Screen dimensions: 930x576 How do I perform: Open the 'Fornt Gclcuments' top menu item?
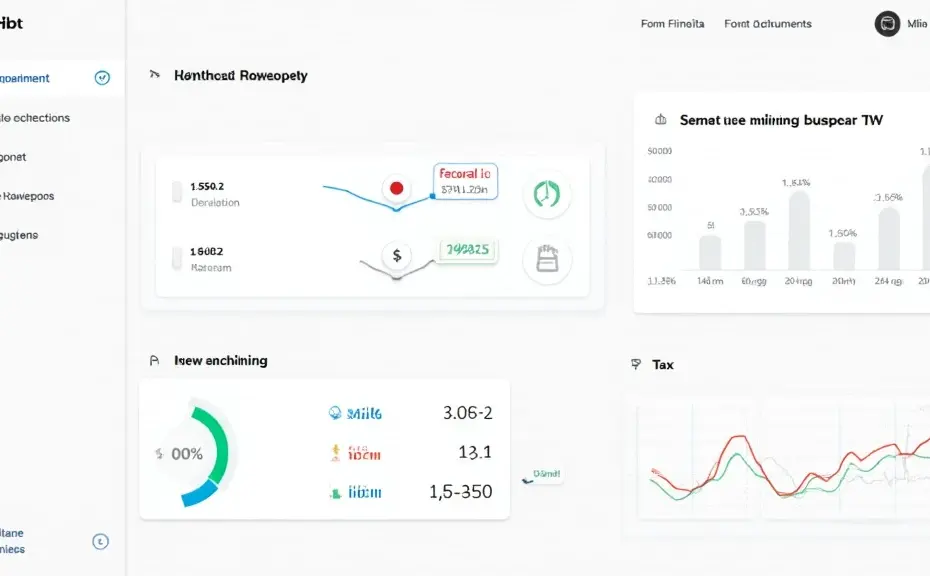(x=768, y=24)
